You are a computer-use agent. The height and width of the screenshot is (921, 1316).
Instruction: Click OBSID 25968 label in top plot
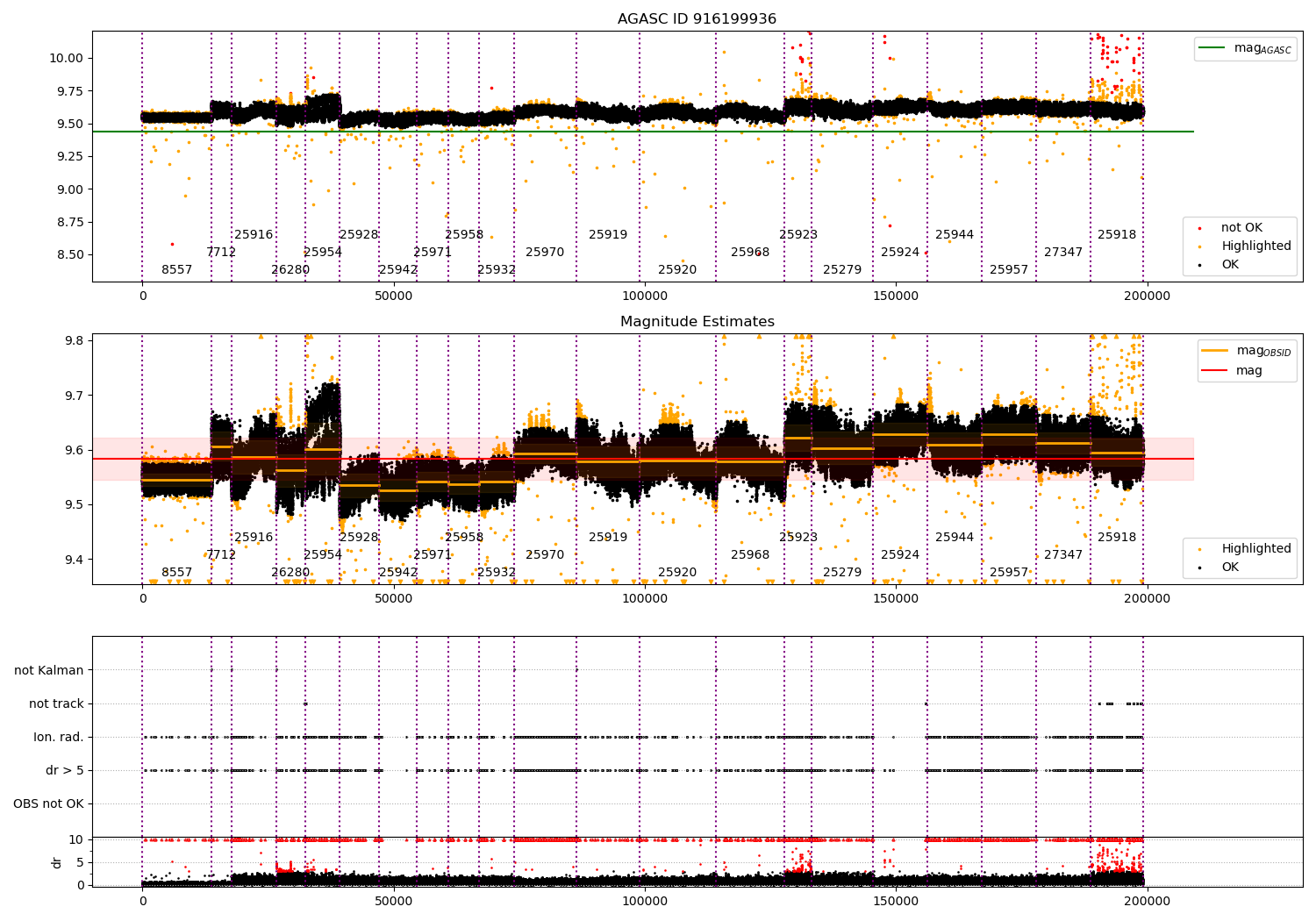click(750, 253)
